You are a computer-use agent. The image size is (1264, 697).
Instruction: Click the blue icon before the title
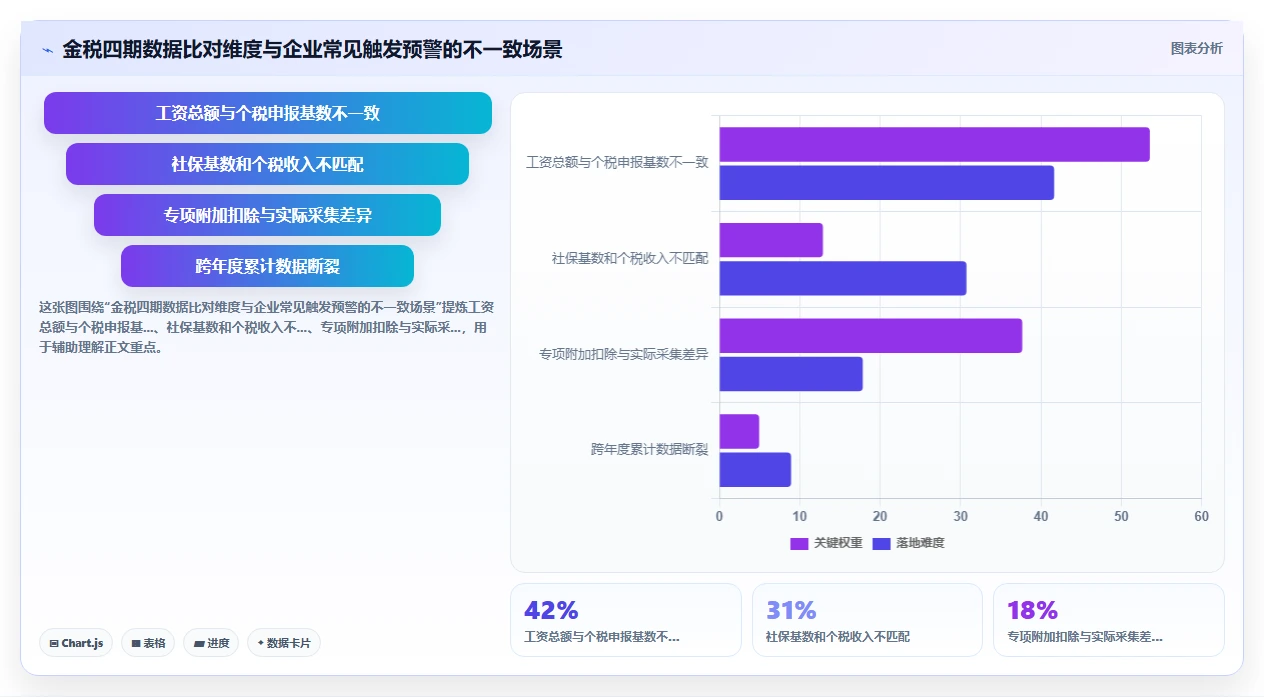[47, 50]
